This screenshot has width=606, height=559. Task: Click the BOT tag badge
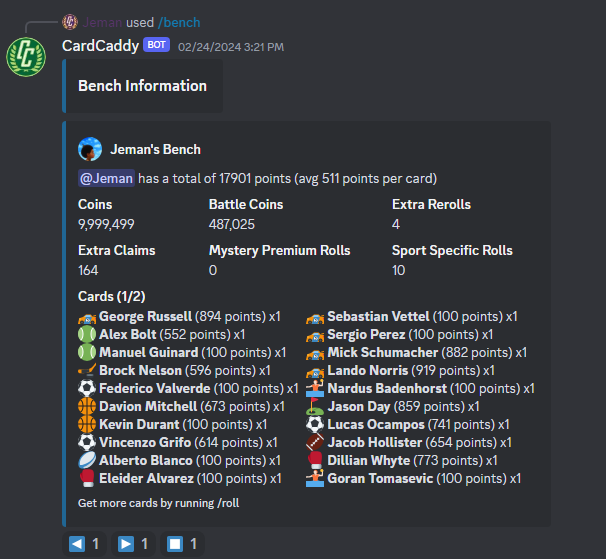(156, 45)
